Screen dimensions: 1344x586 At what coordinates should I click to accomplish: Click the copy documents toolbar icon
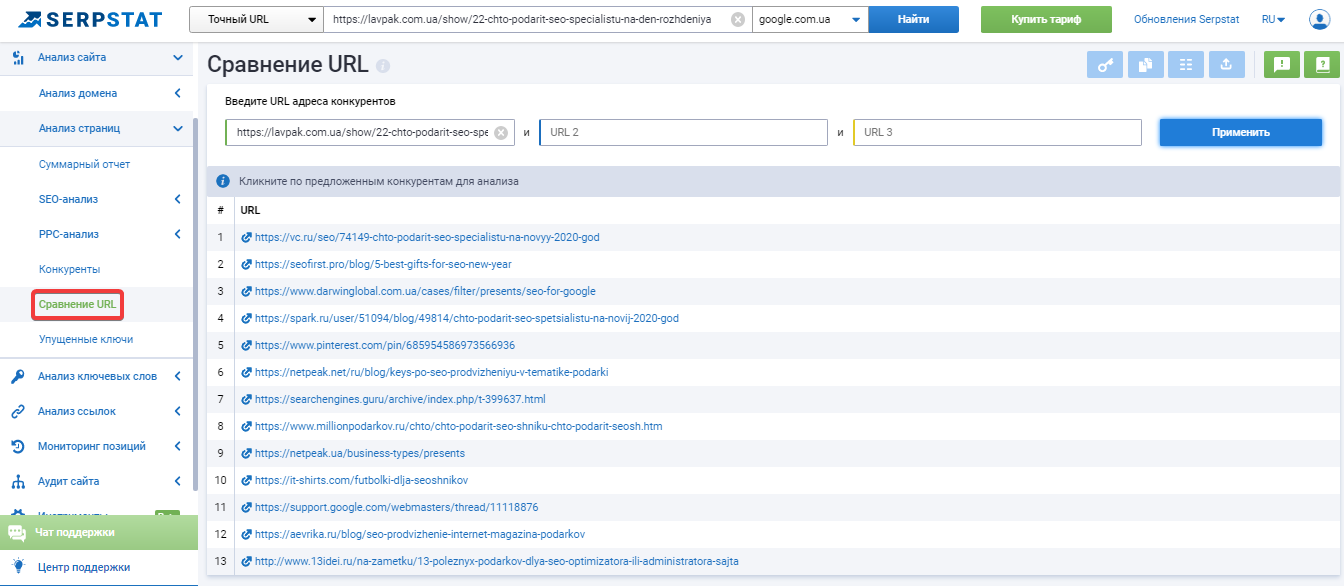point(1146,65)
